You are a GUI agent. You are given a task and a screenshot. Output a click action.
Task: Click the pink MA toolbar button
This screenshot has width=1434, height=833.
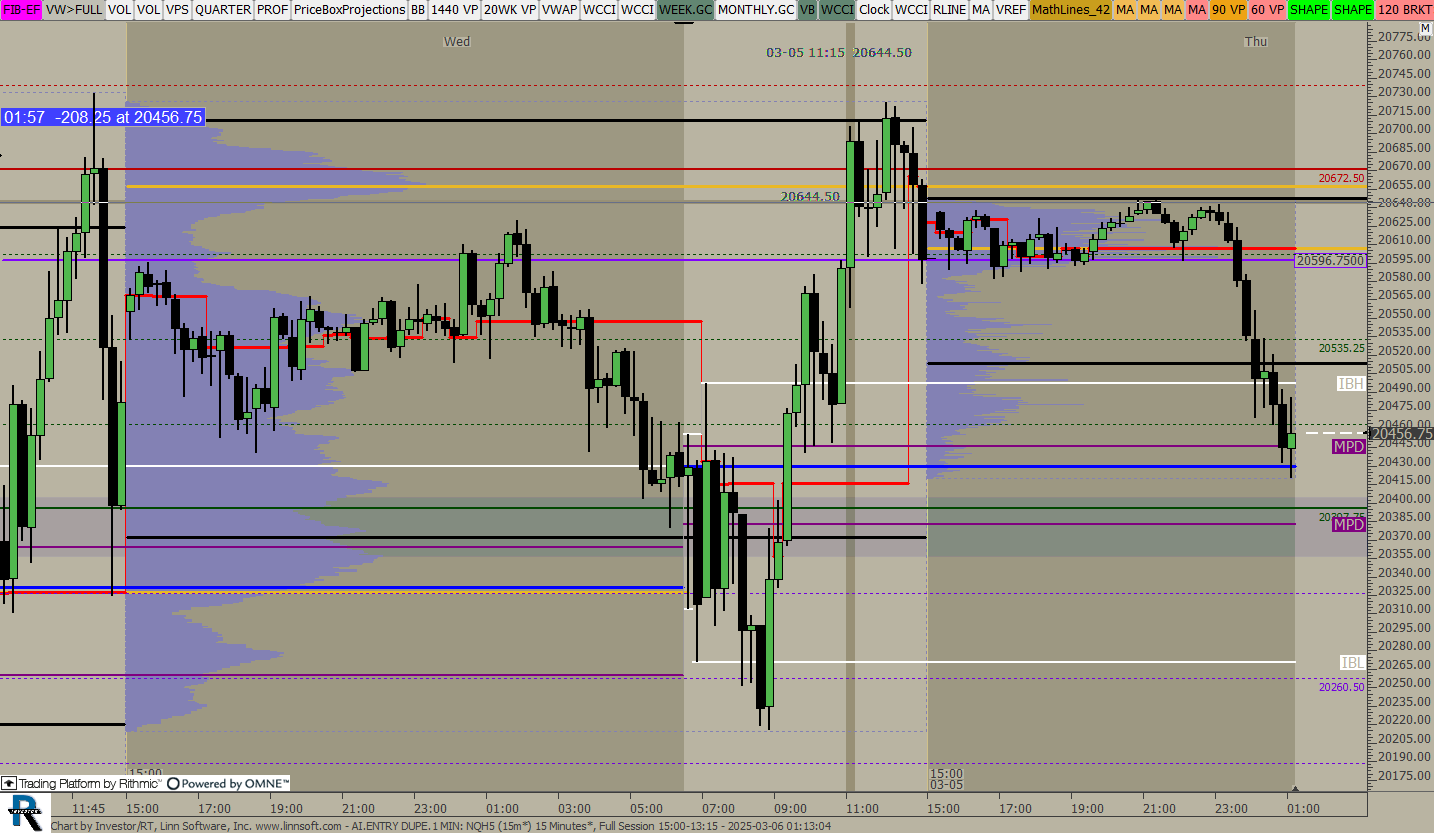(1197, 9)
